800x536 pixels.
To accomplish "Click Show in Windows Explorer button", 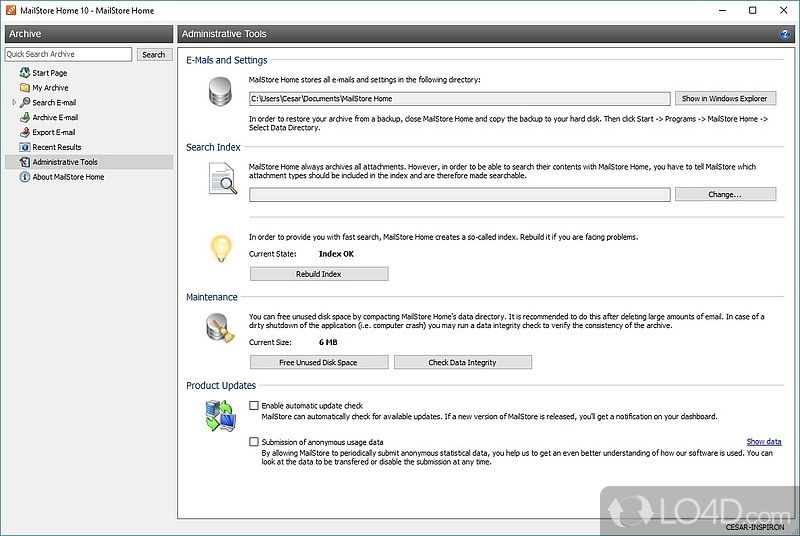I will (x=725, y=99).
